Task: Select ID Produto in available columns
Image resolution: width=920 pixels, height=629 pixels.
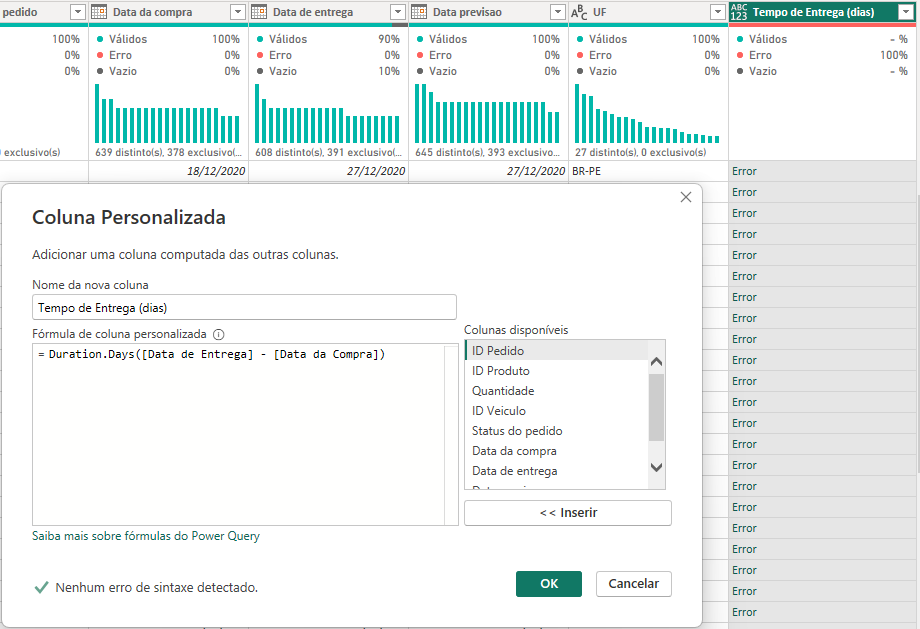Action: click(556, 371)
